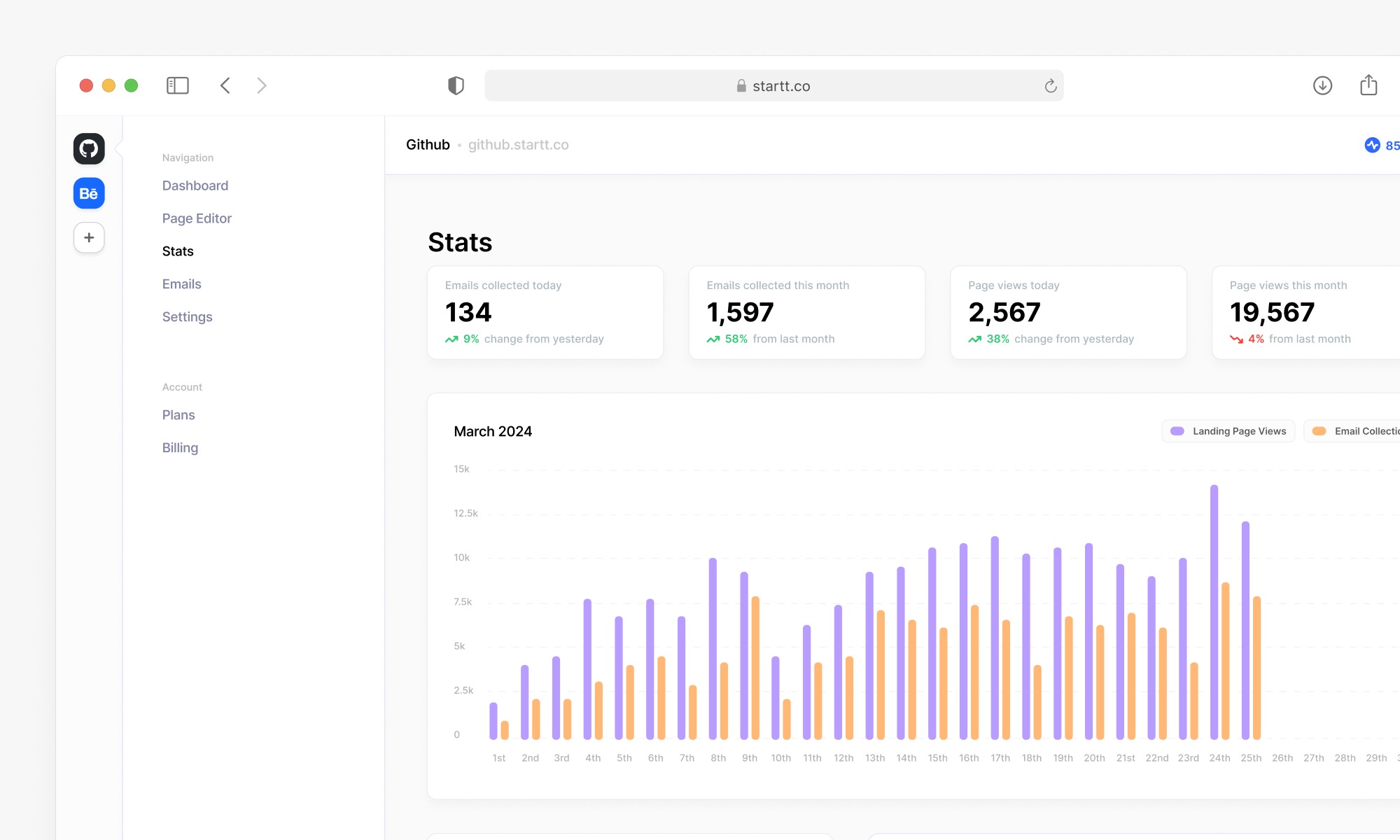Click the 'Stats' page heading
The width and height of the screenshot is (1400, 840).
pos(460,242)
